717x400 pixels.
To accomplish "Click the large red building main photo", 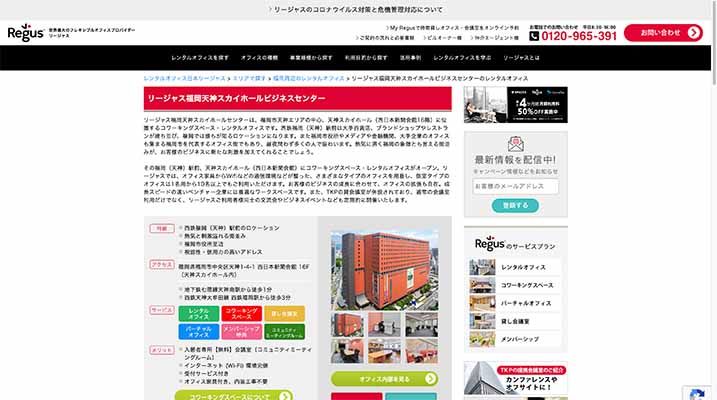I will [x=385, y=271].
